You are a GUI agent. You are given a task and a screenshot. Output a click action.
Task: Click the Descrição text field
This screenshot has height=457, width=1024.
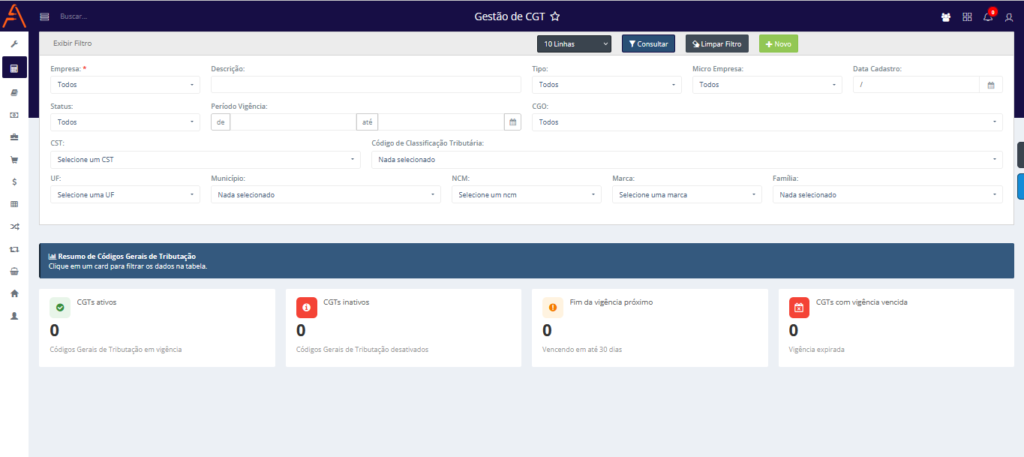366,85
